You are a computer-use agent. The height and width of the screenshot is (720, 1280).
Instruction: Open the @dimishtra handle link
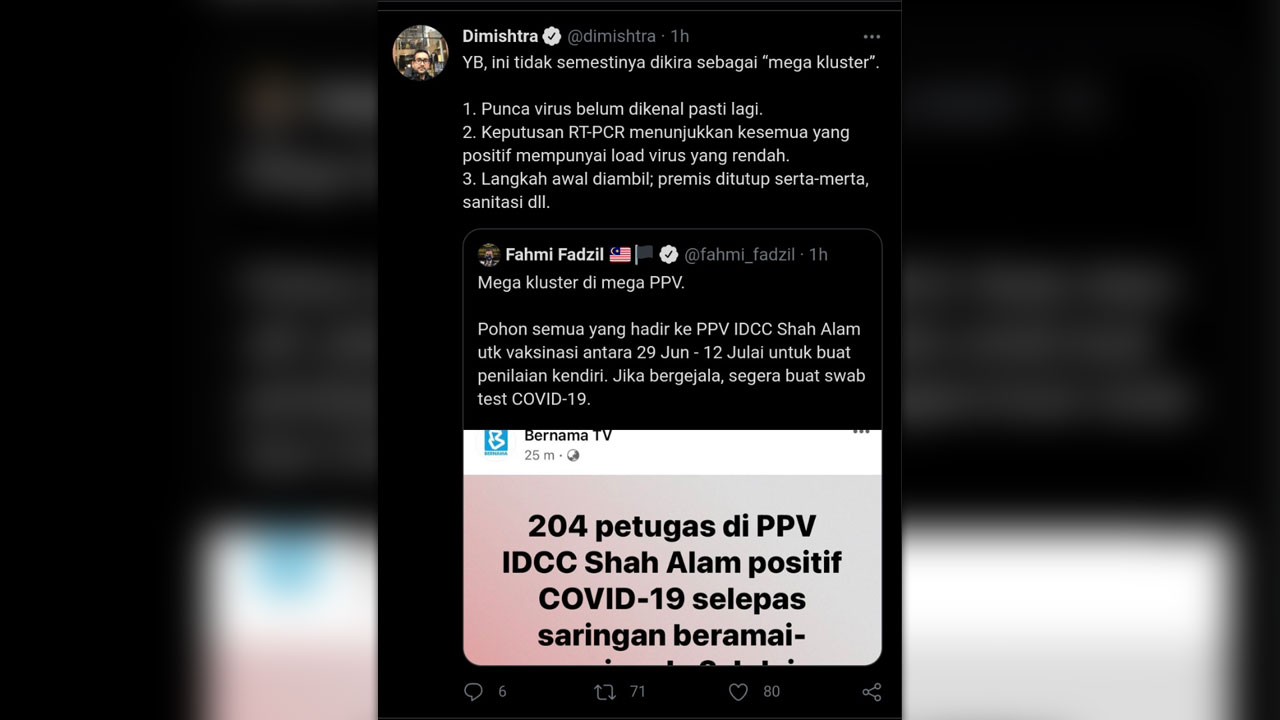(612, 36)
